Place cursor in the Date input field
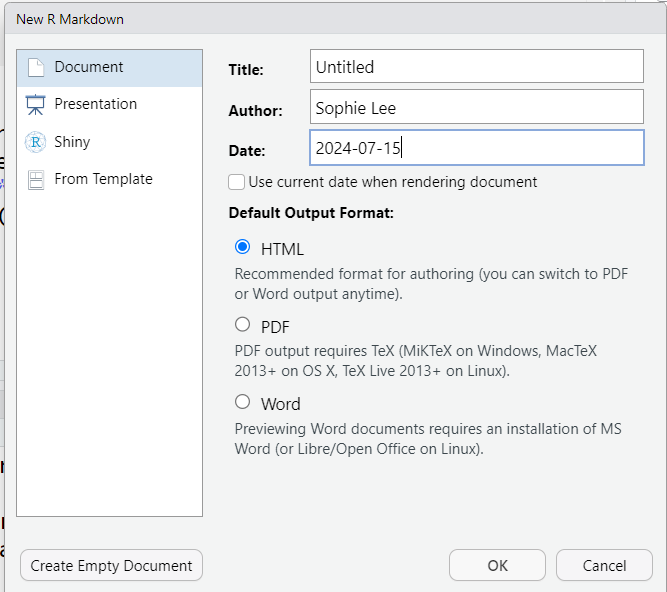667x592 pixels. click(x=476, y=148)
